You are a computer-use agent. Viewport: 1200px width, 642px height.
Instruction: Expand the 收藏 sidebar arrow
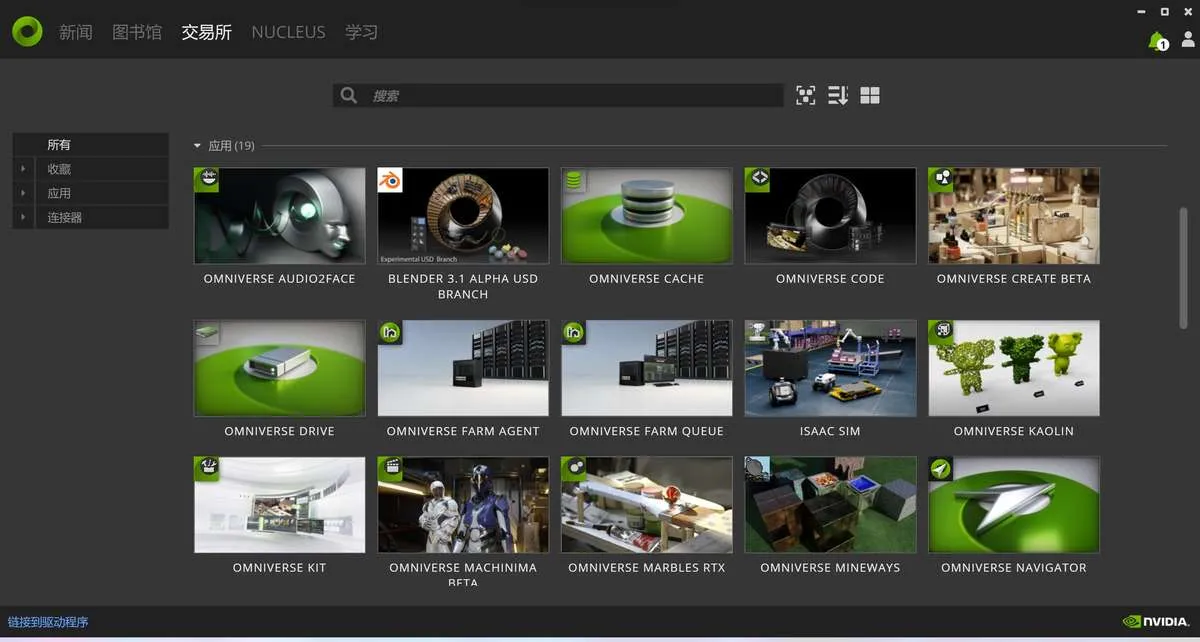click(x=23, y=169)
